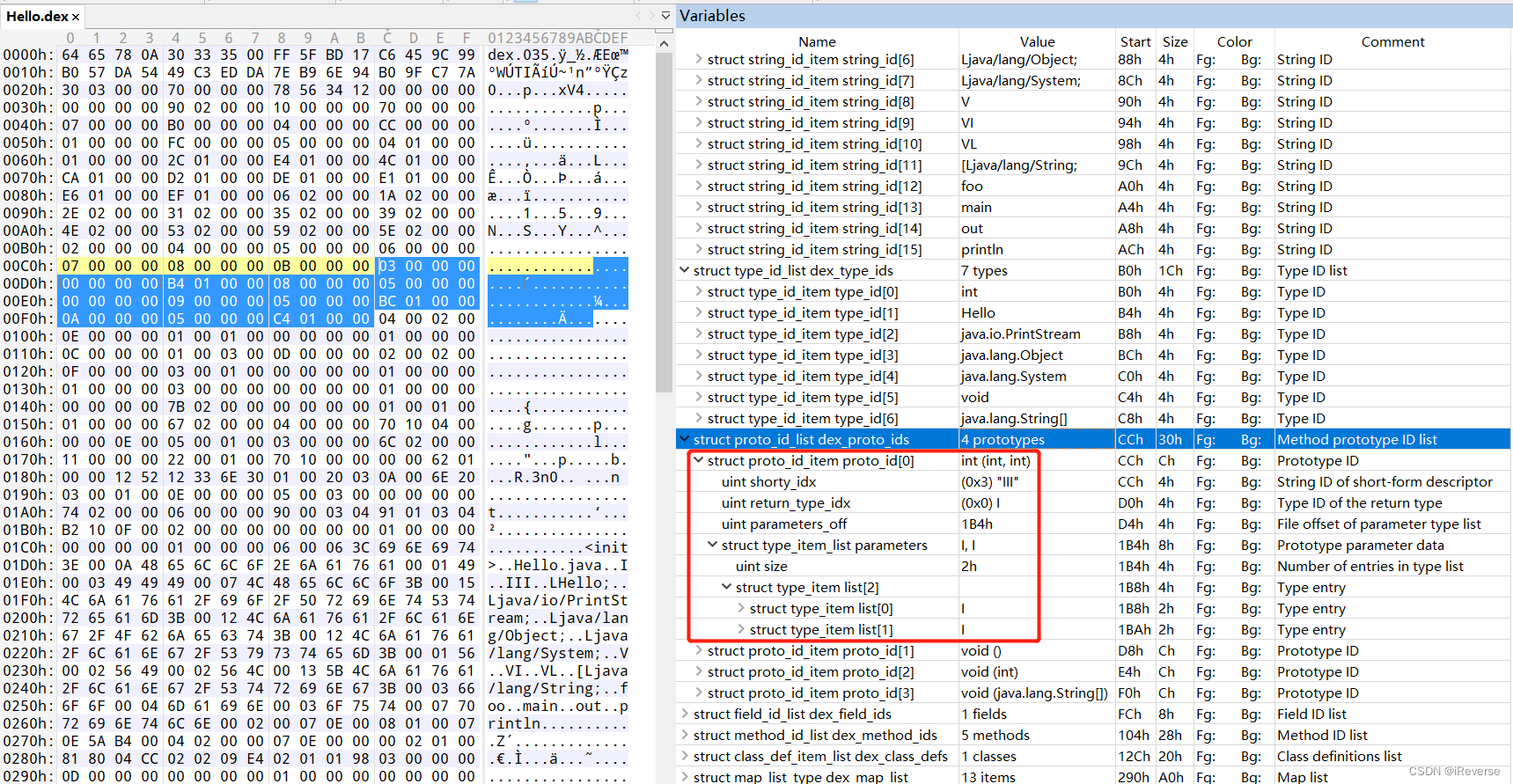
Task: Select string_id[13] main row
Action: tap(1094, 207)
